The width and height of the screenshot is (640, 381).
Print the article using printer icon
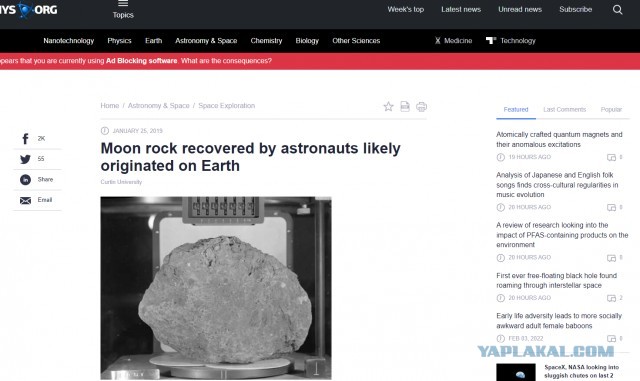(x=421, y=107)
